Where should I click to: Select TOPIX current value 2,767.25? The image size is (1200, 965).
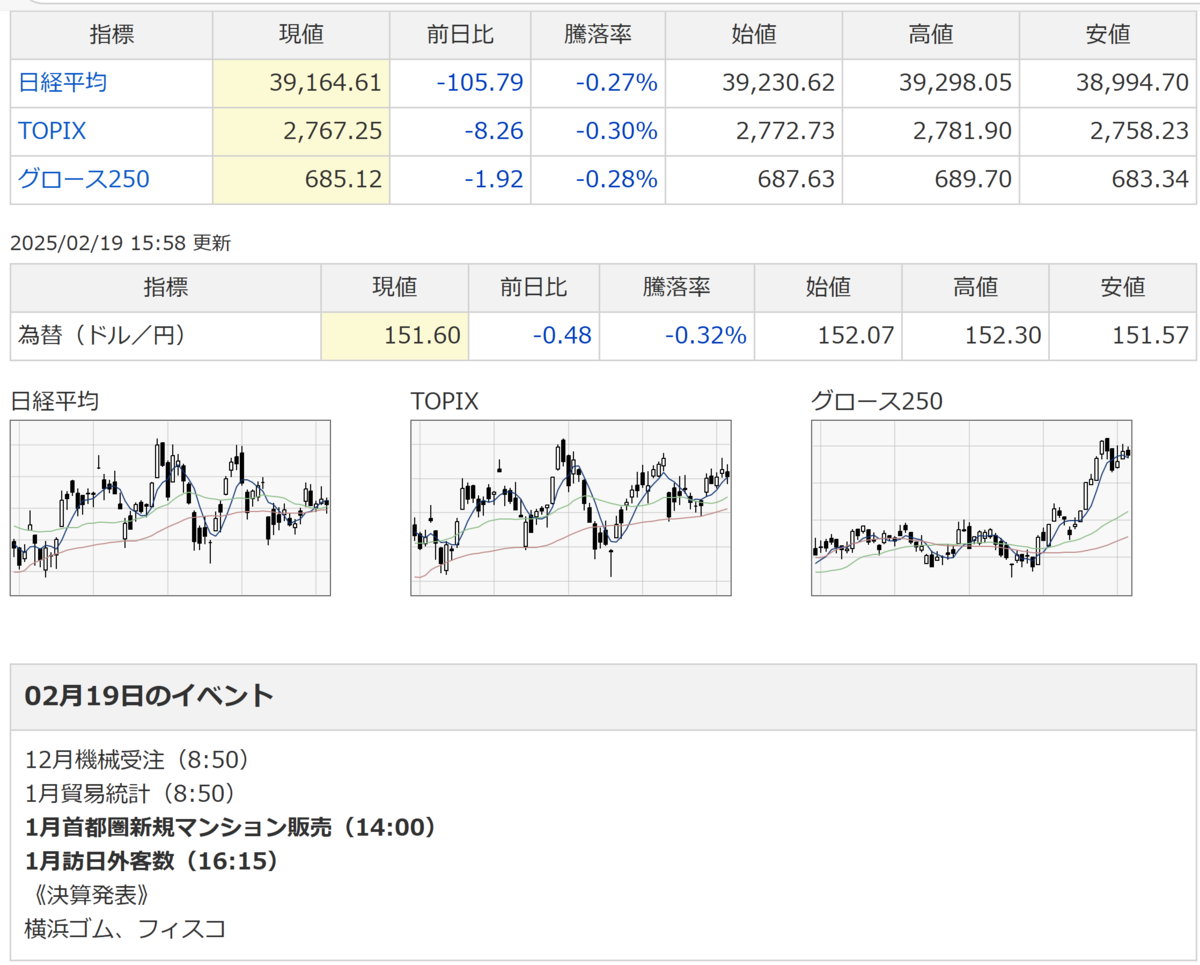point(334,131)
